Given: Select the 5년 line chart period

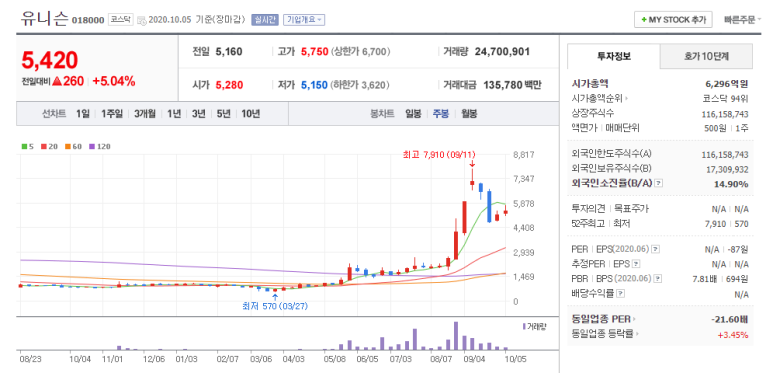Looking at the screenshot, I should coord(223,114).
